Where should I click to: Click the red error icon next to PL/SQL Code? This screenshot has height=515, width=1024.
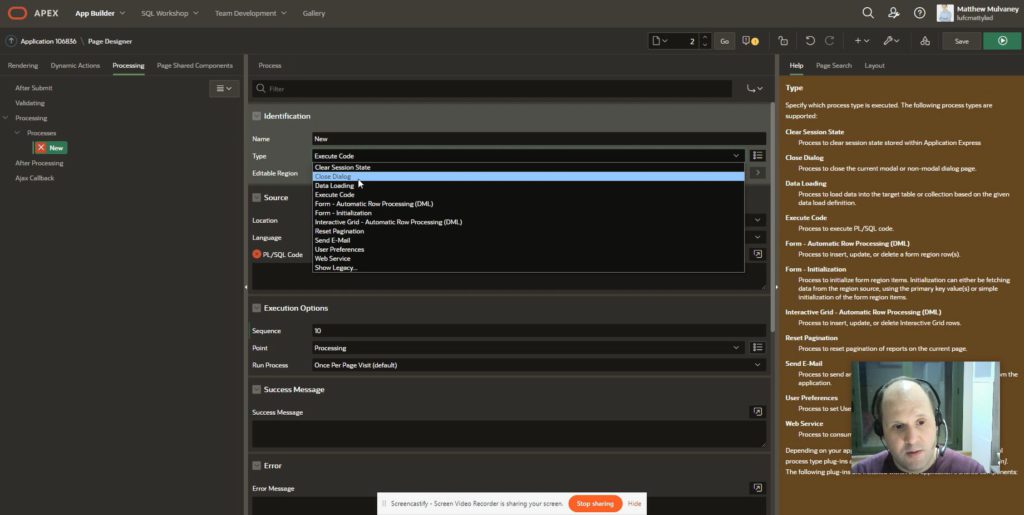[257, 254]
